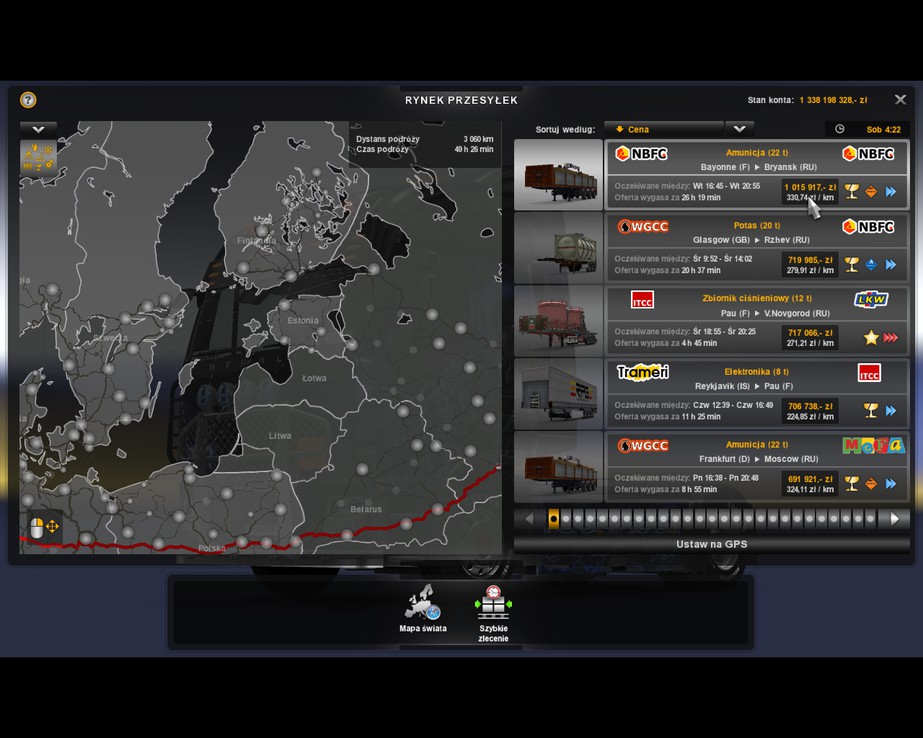Select Potas Glasgow to Rzhev job
The image size is (923, 738).
coord(756,248)
